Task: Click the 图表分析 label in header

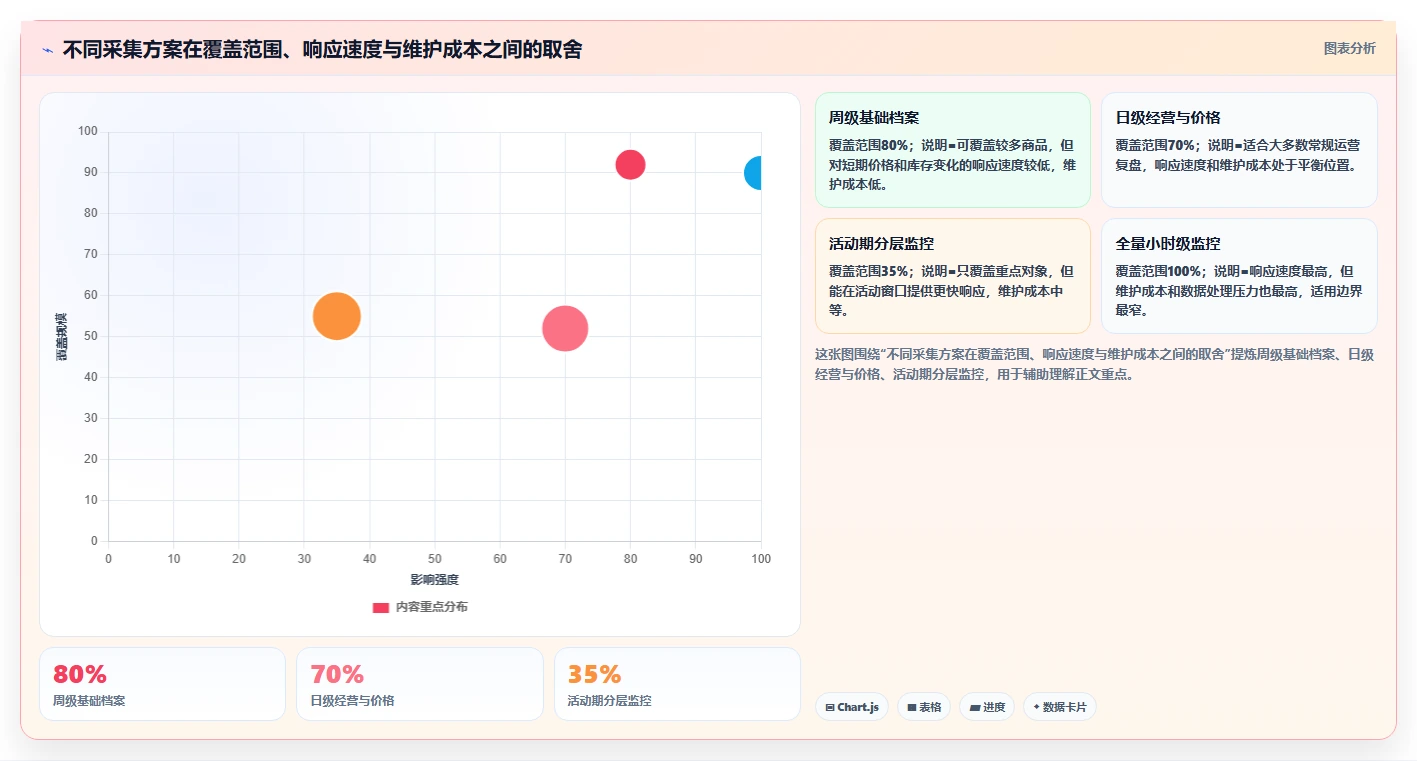Action: click(x=1349, y=48)
